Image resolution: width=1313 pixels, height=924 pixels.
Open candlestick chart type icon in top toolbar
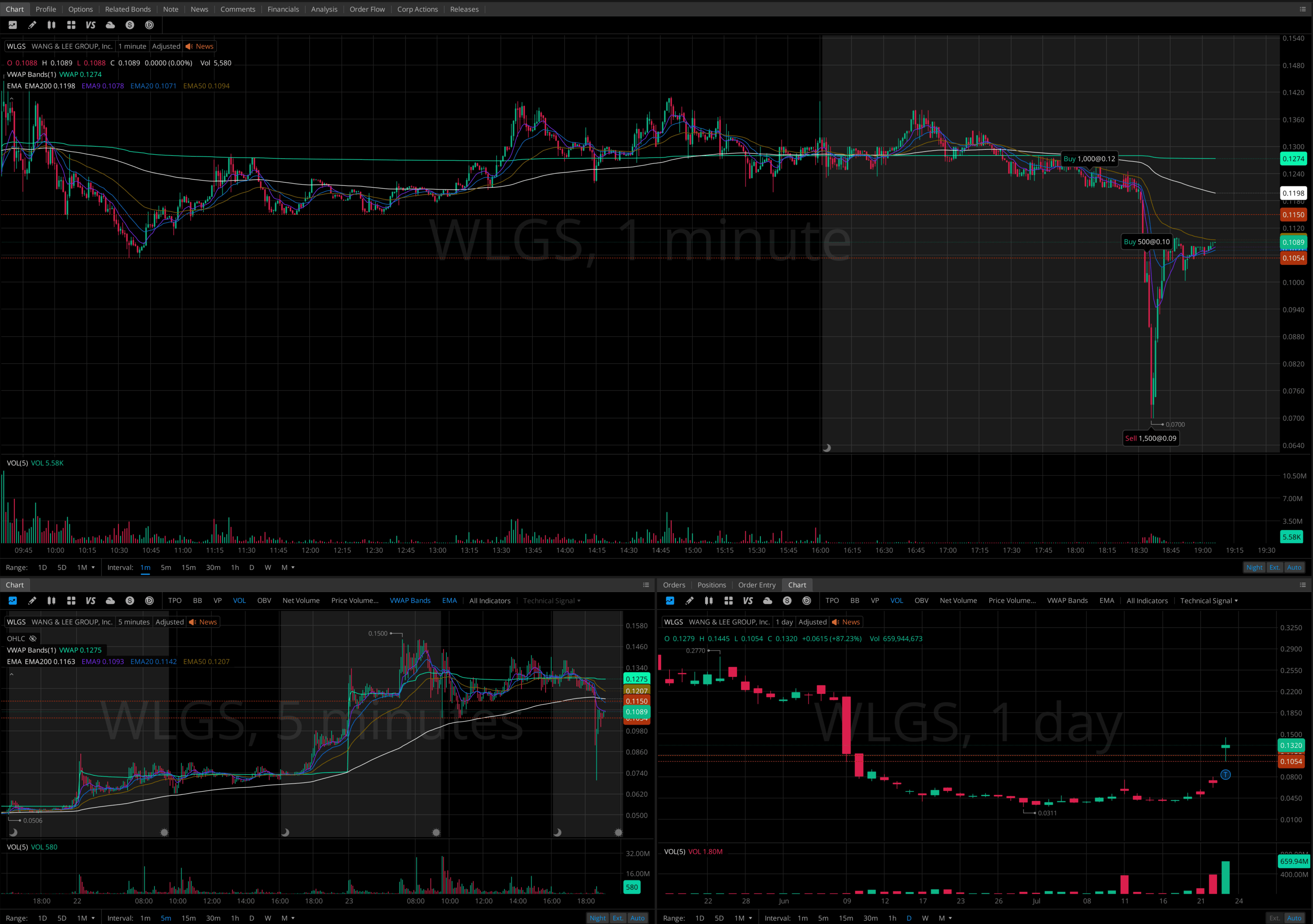pyautogui.click(x=51, y=25)
